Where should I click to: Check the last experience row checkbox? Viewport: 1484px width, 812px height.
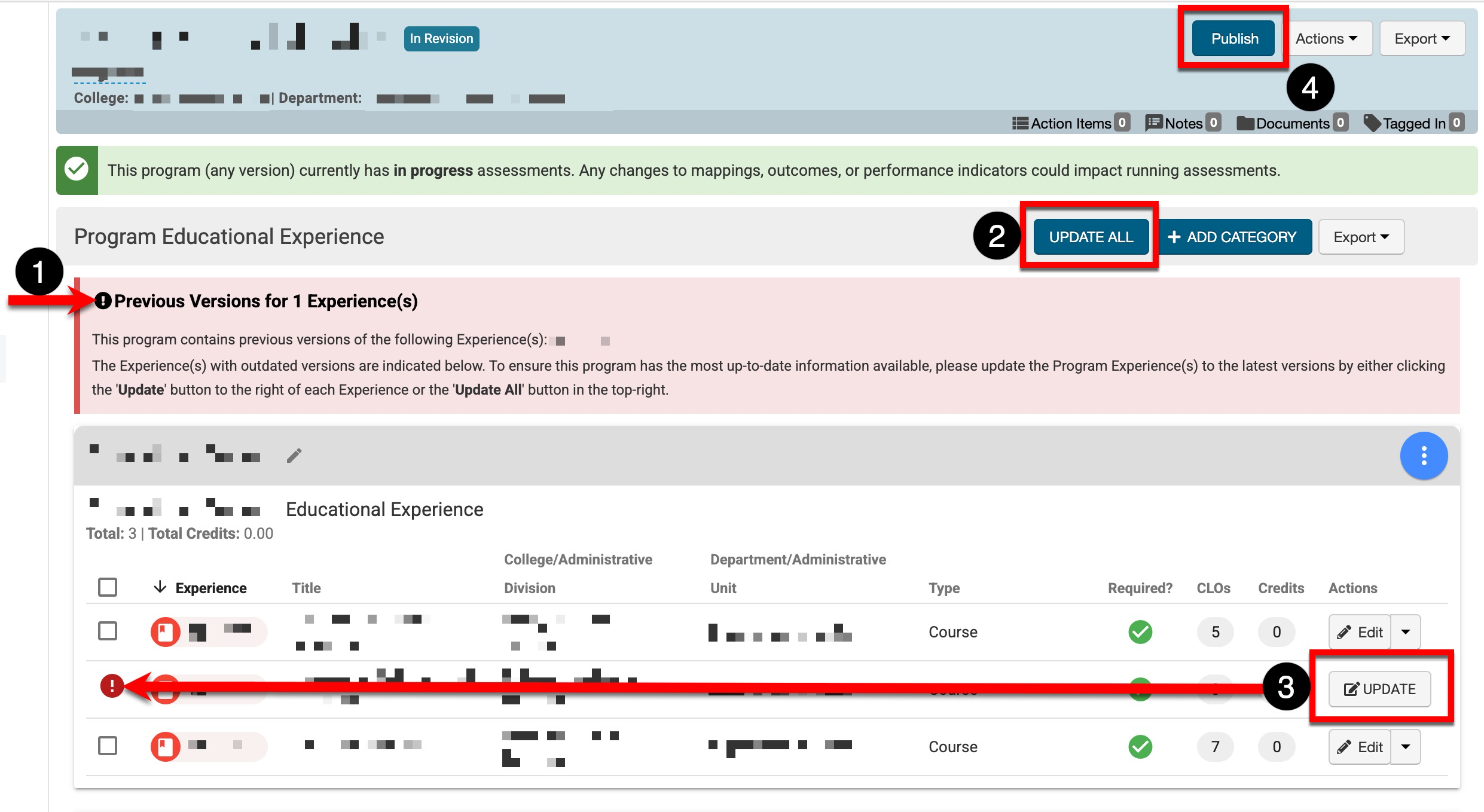108,746
